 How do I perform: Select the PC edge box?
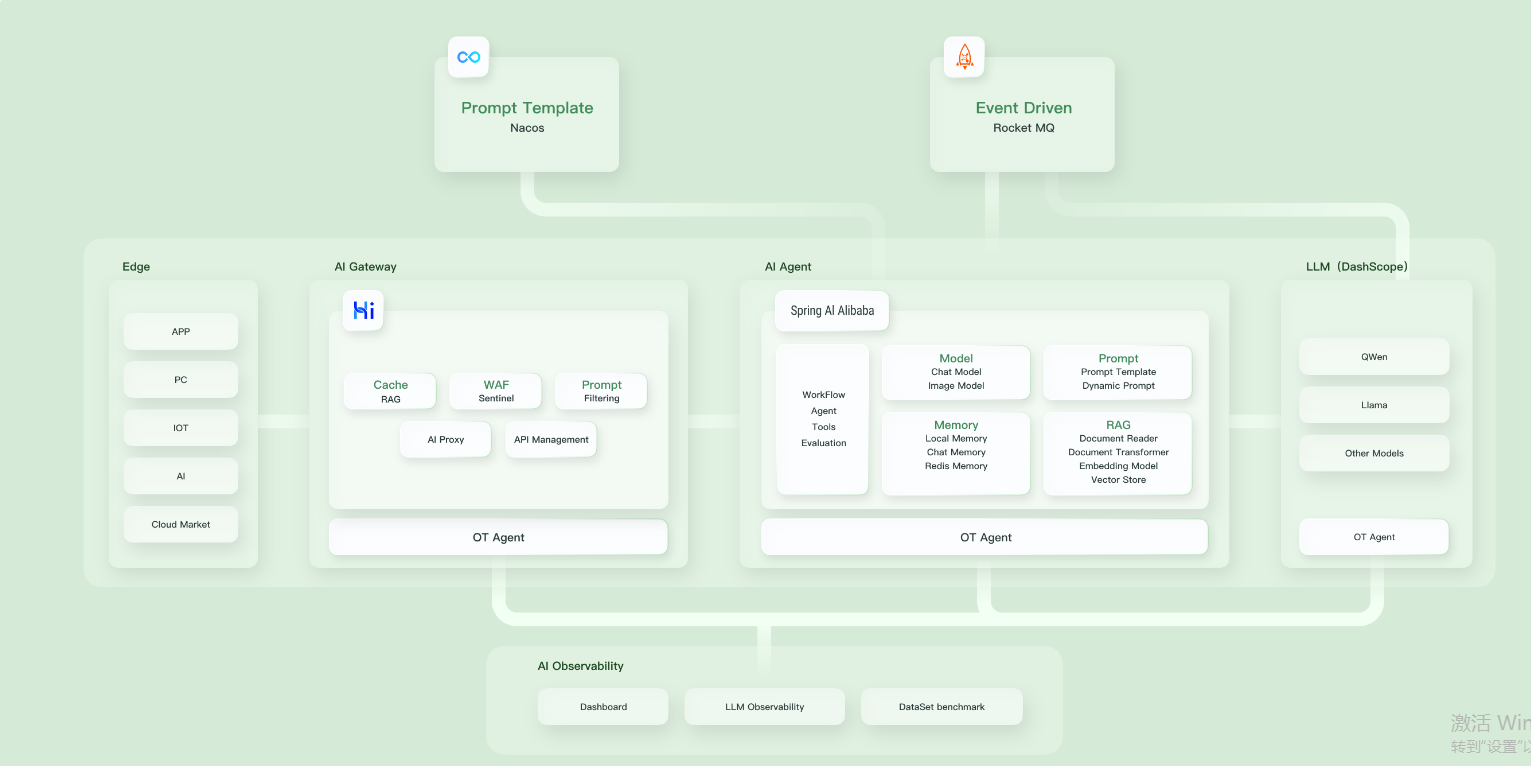[x=181, y=379]
